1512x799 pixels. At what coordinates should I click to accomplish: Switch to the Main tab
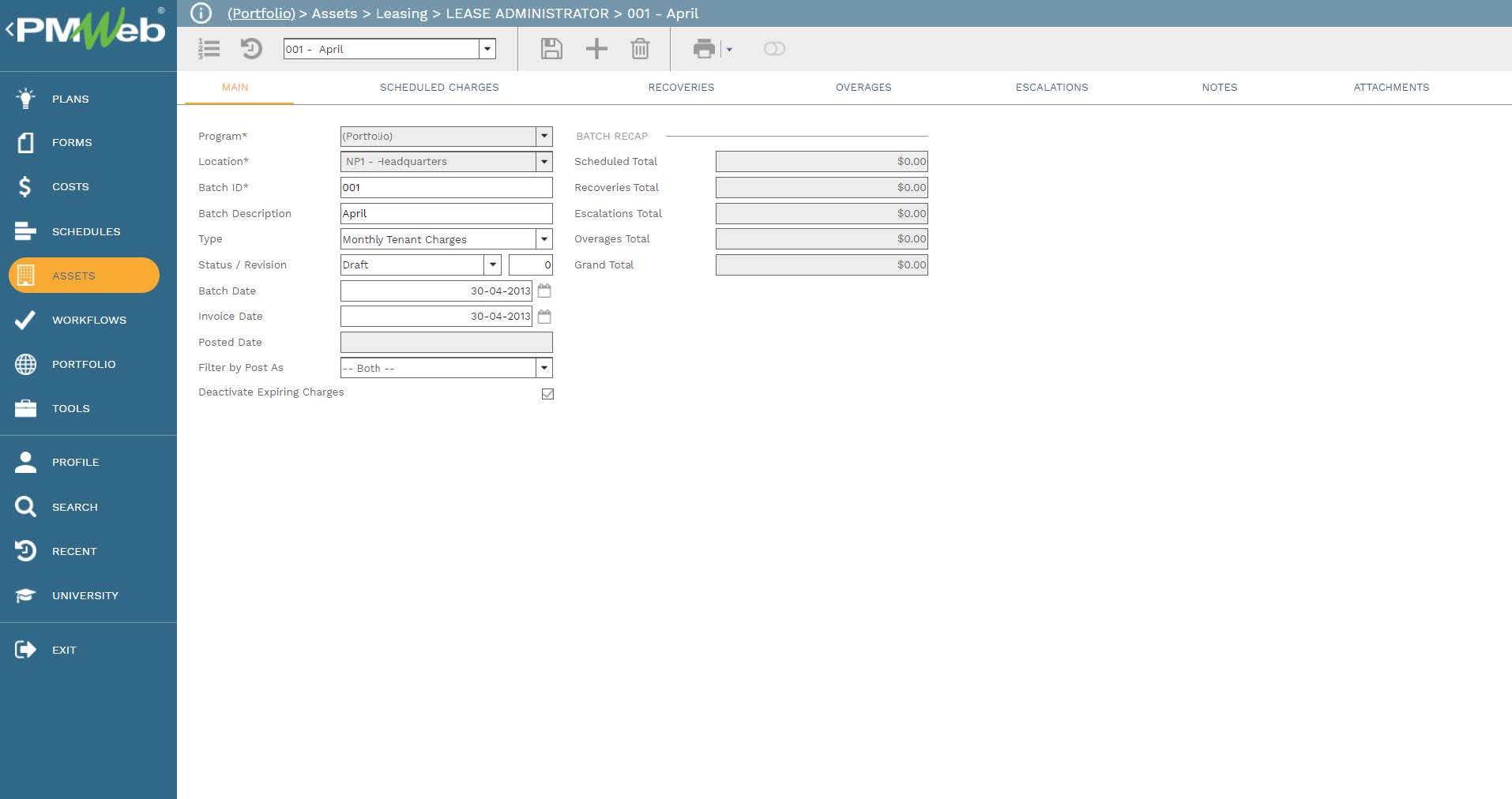[x=235, y=87]
